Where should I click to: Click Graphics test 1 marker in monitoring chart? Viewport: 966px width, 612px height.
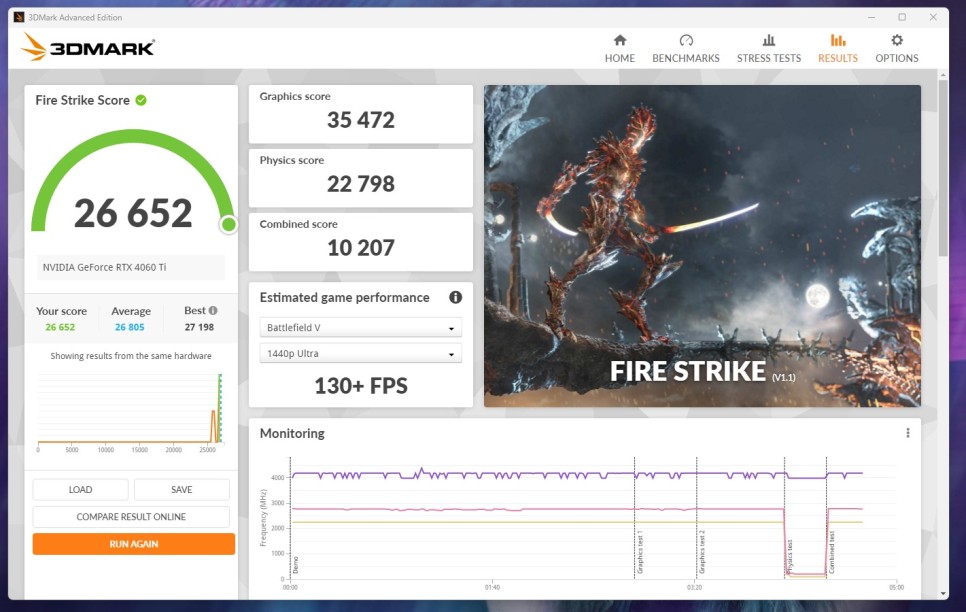639,552
